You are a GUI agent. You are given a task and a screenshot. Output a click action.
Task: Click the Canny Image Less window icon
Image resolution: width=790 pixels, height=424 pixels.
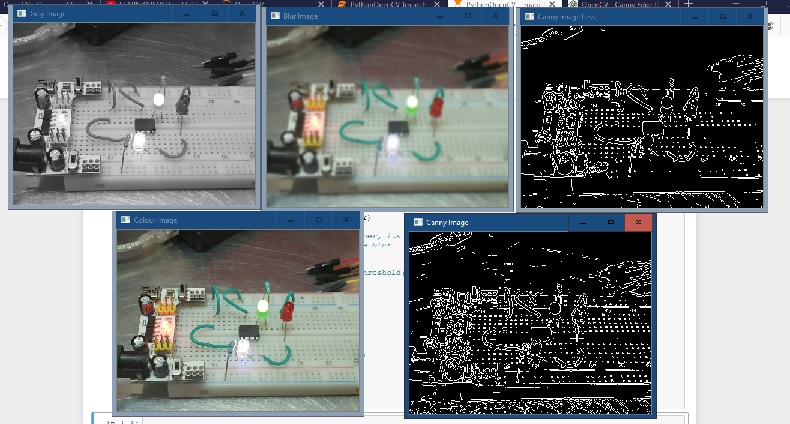[x=529, y=17]
